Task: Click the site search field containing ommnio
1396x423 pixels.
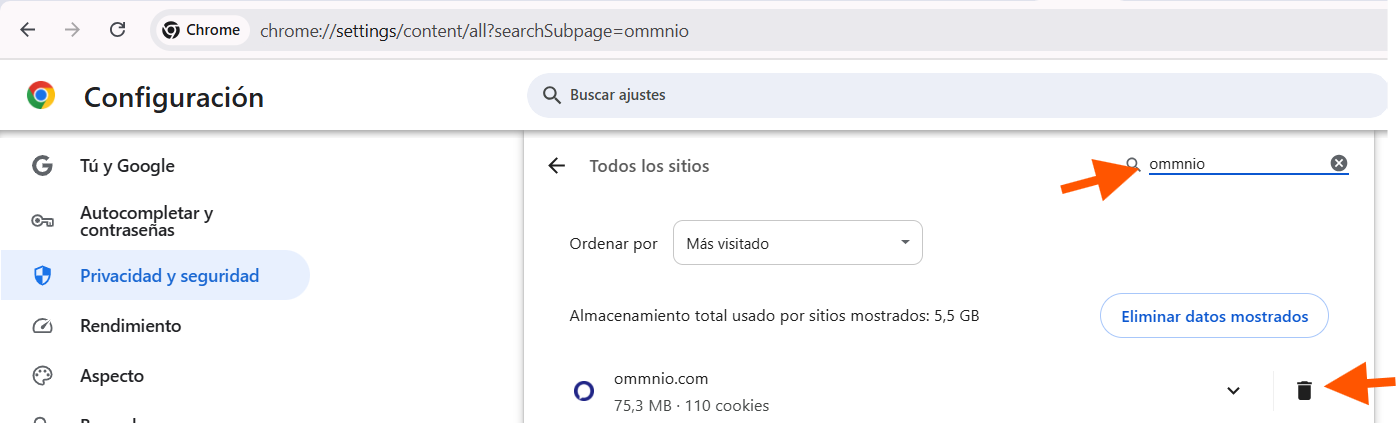Action: pos(1236,164)
